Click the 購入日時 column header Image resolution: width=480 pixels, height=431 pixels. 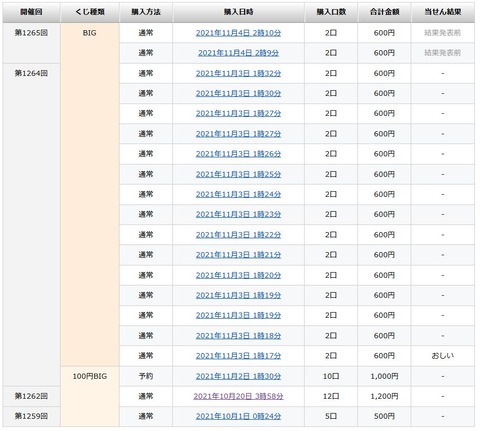click(x=238, y=12)
